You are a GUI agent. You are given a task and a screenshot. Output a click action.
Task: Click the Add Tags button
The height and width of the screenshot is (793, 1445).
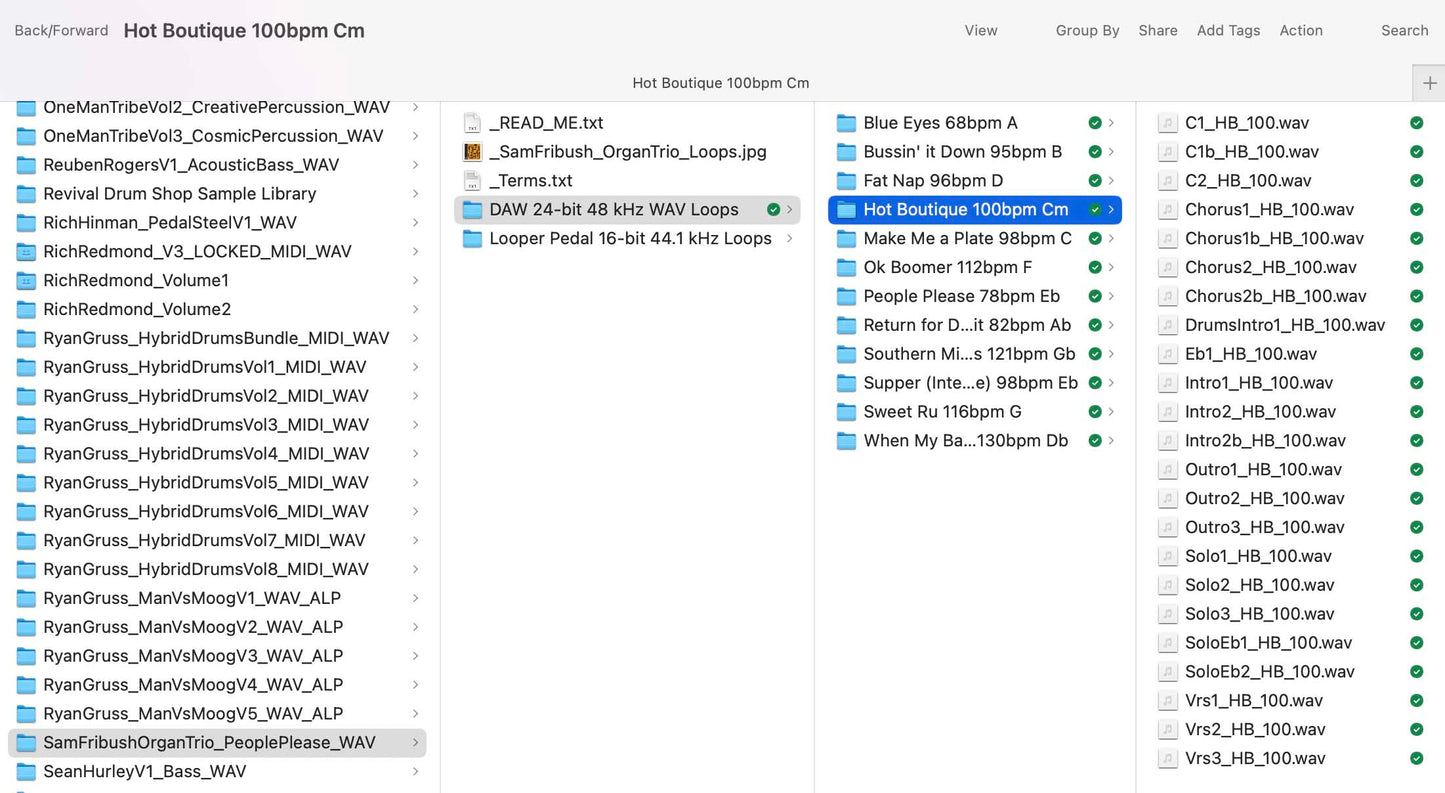point(1228,31)
